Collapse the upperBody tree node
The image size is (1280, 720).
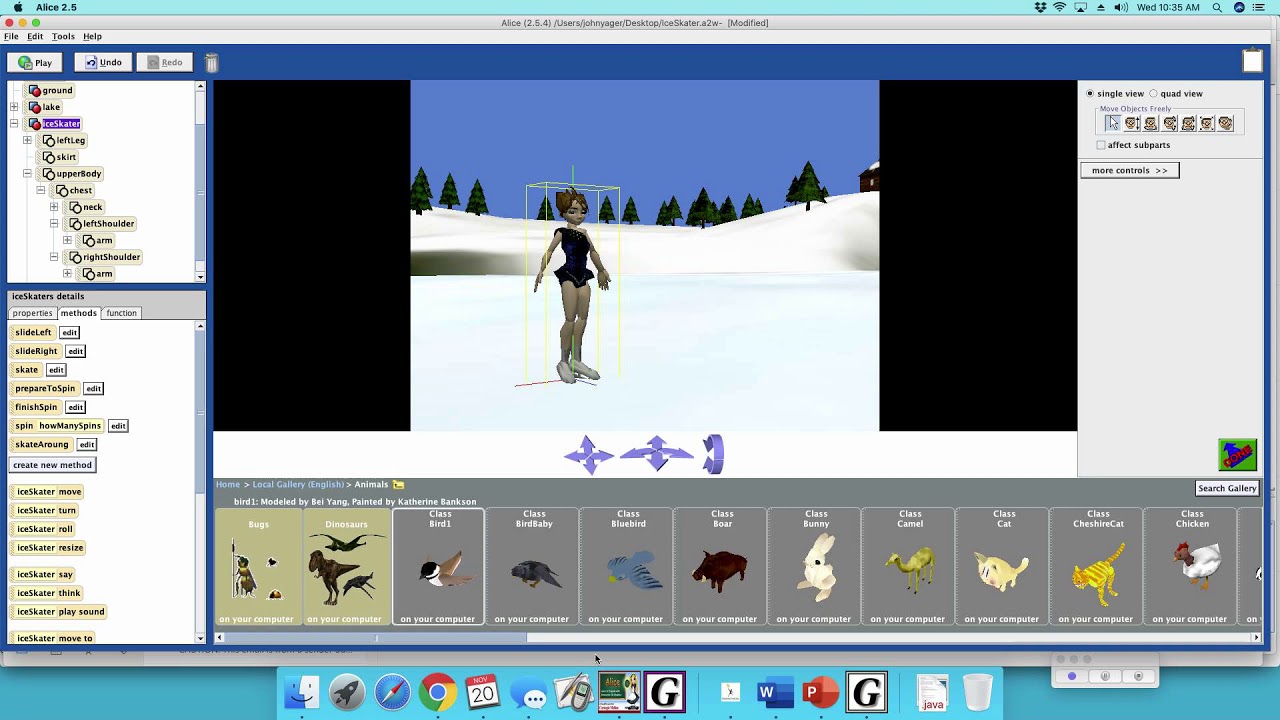coord(27,174)
